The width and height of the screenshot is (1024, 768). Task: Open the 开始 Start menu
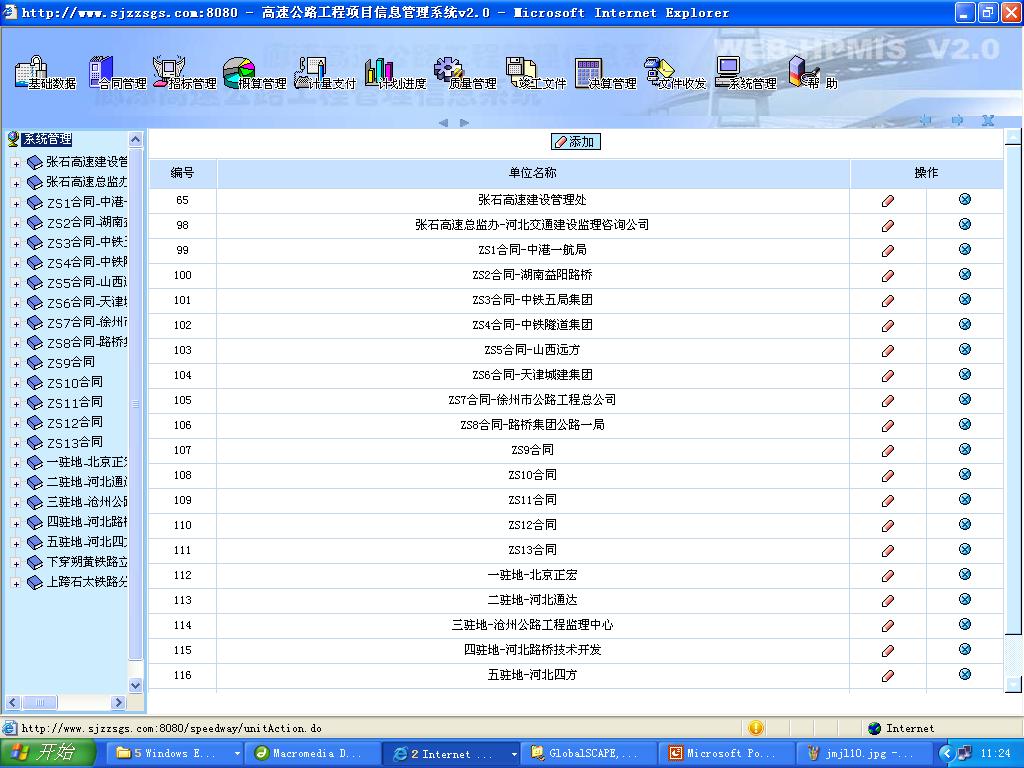[x=47, y=753]
